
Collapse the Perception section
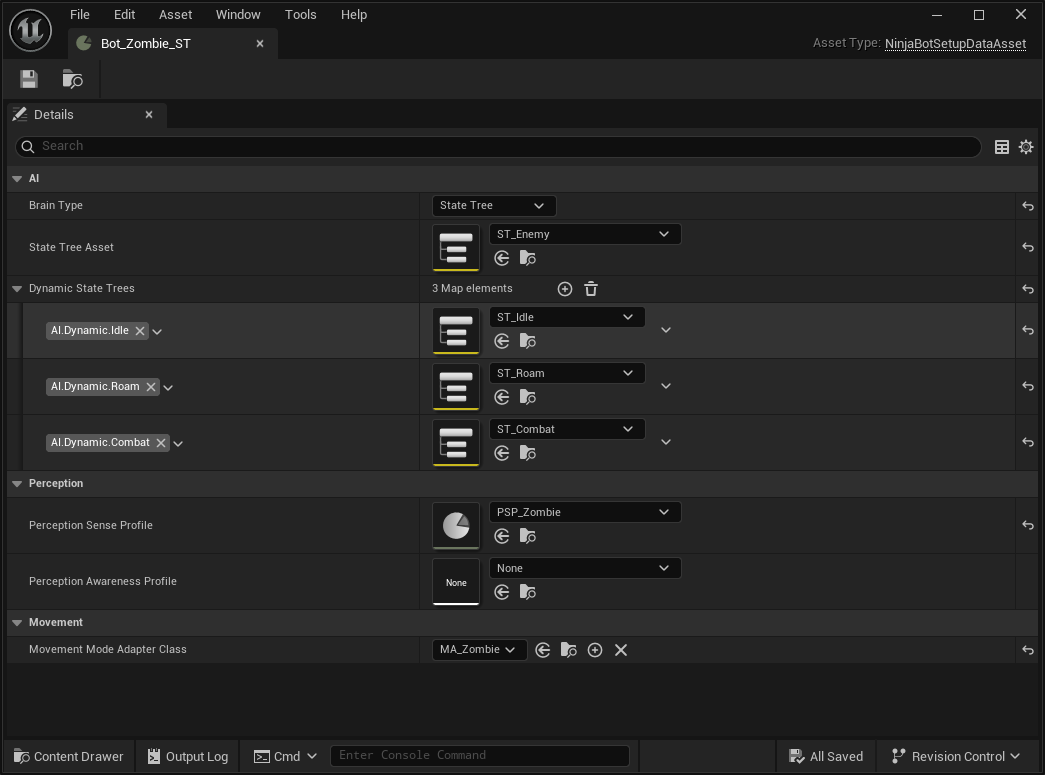tap(16, 483)
